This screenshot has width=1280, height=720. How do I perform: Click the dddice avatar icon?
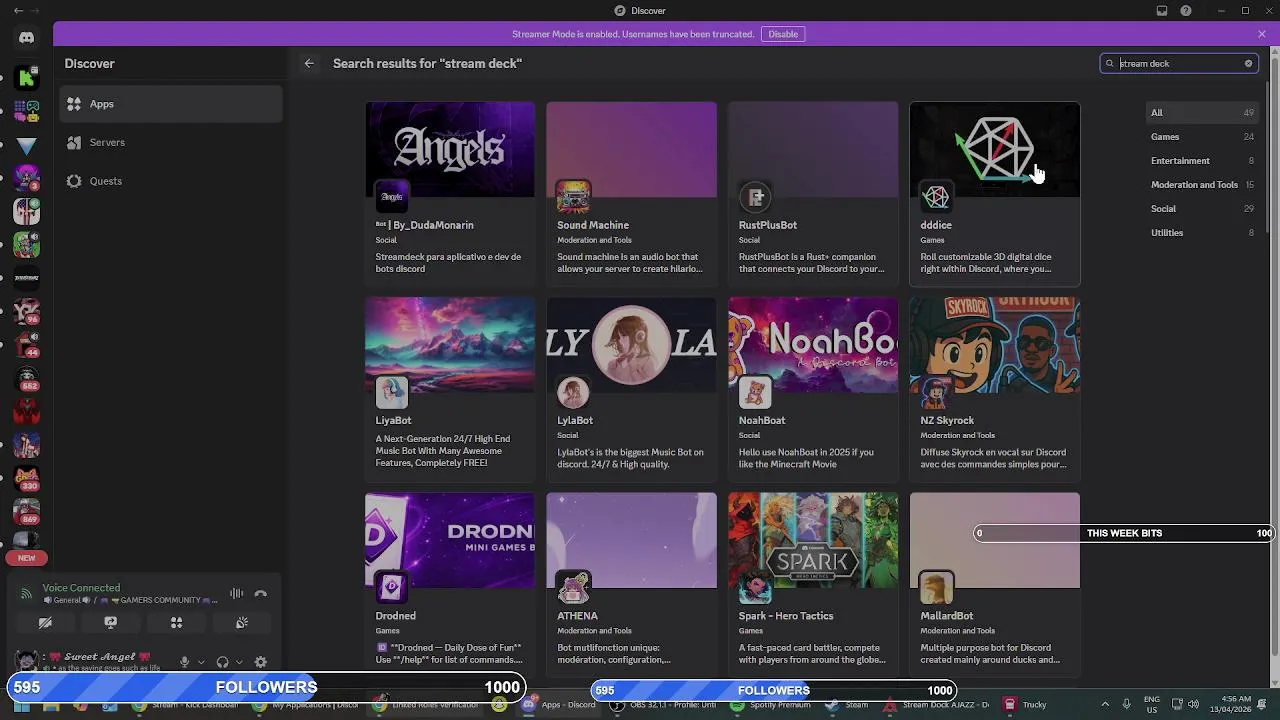coord(937,197)
